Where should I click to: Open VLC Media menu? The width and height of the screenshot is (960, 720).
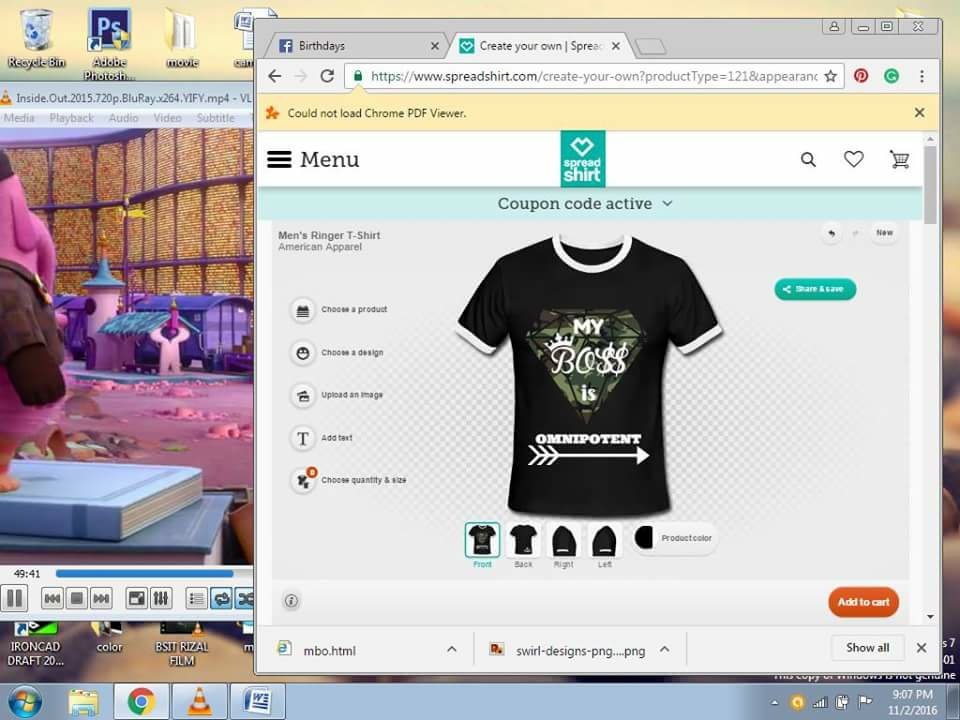(x=19, y=118)
